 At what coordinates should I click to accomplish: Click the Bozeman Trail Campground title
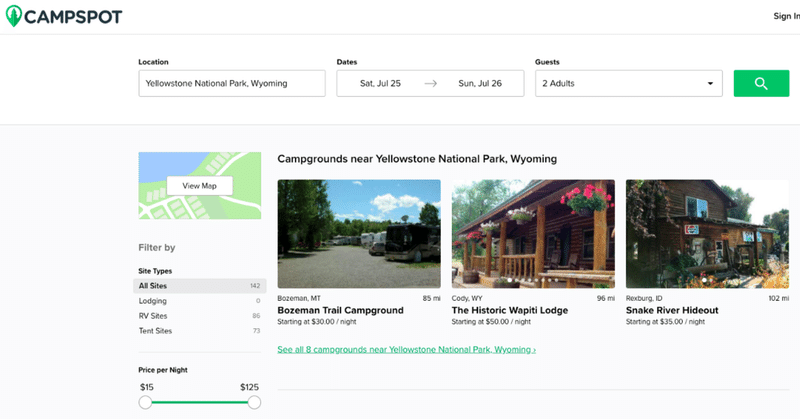(x=340, y=310)
